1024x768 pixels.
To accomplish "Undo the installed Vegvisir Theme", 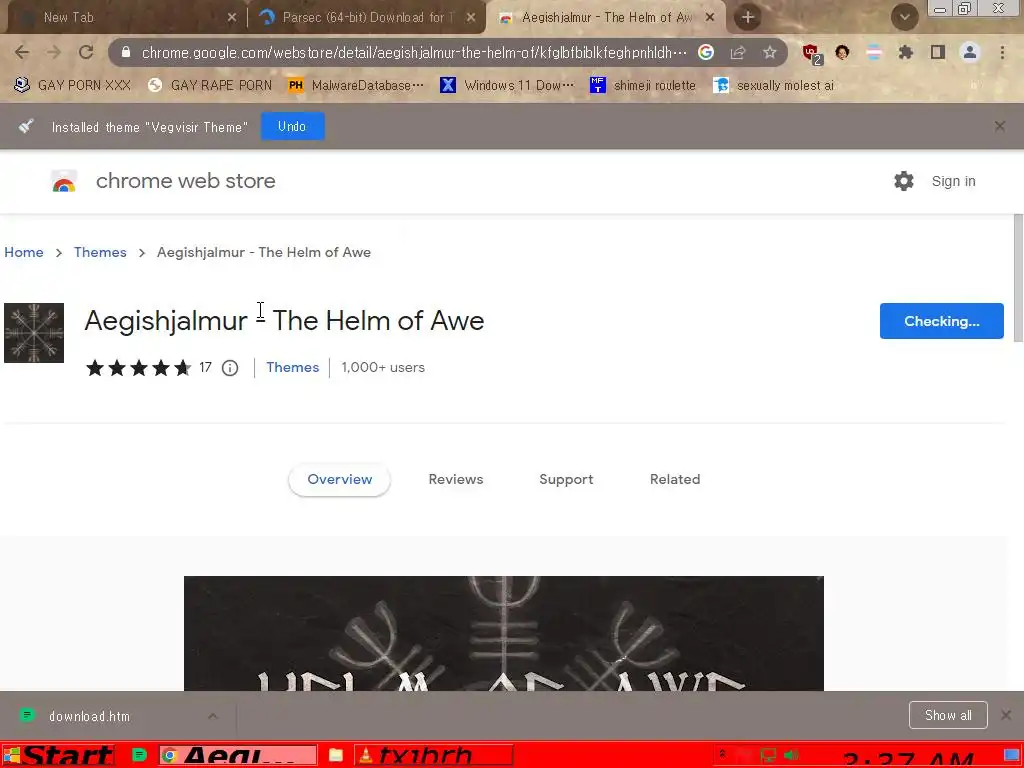I will 293,126.
